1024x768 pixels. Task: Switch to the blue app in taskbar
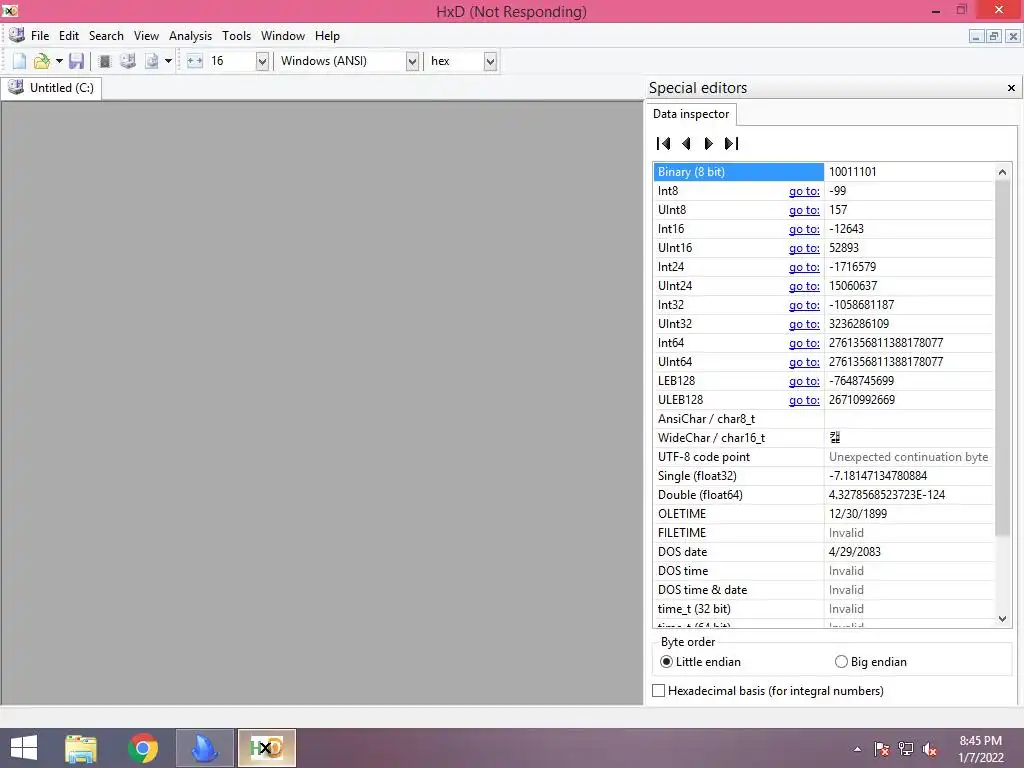pyautogui.click(x=204, y=748)
